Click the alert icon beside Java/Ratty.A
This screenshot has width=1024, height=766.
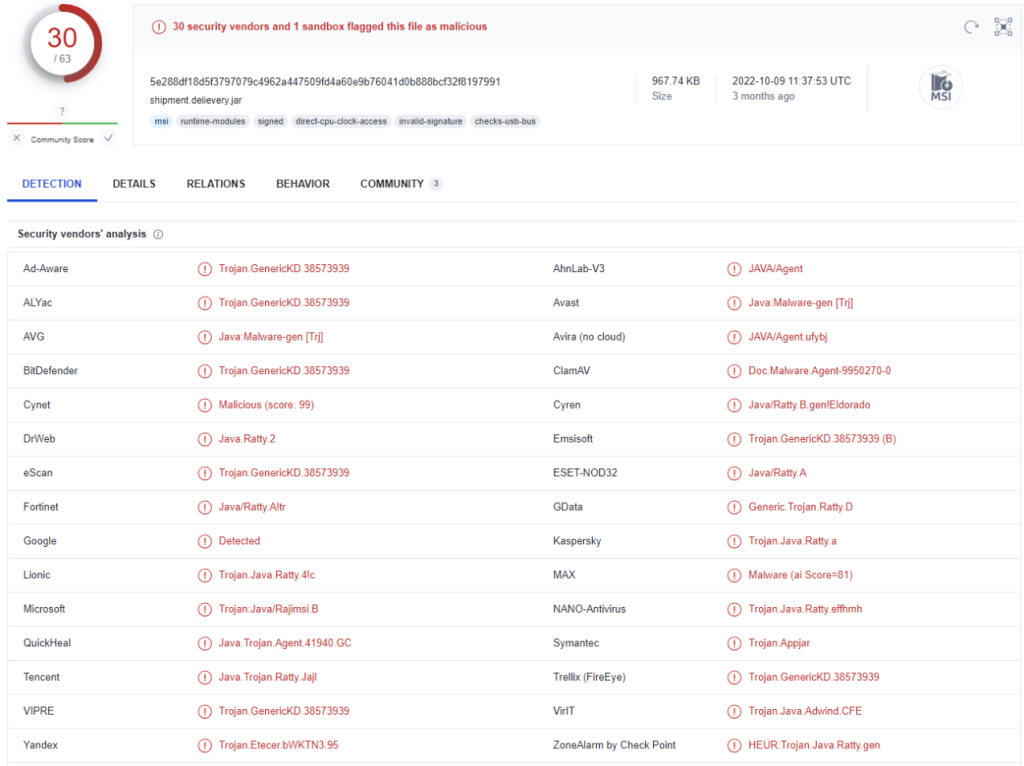point(734,473)
